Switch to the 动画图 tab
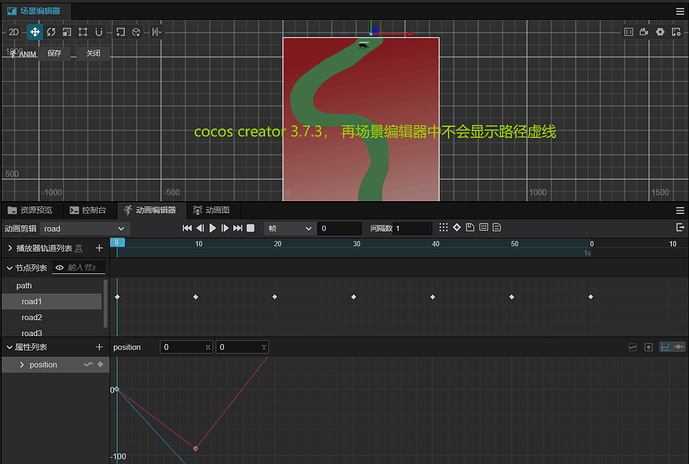Viewport: 689px width, 464px height. 212,210
